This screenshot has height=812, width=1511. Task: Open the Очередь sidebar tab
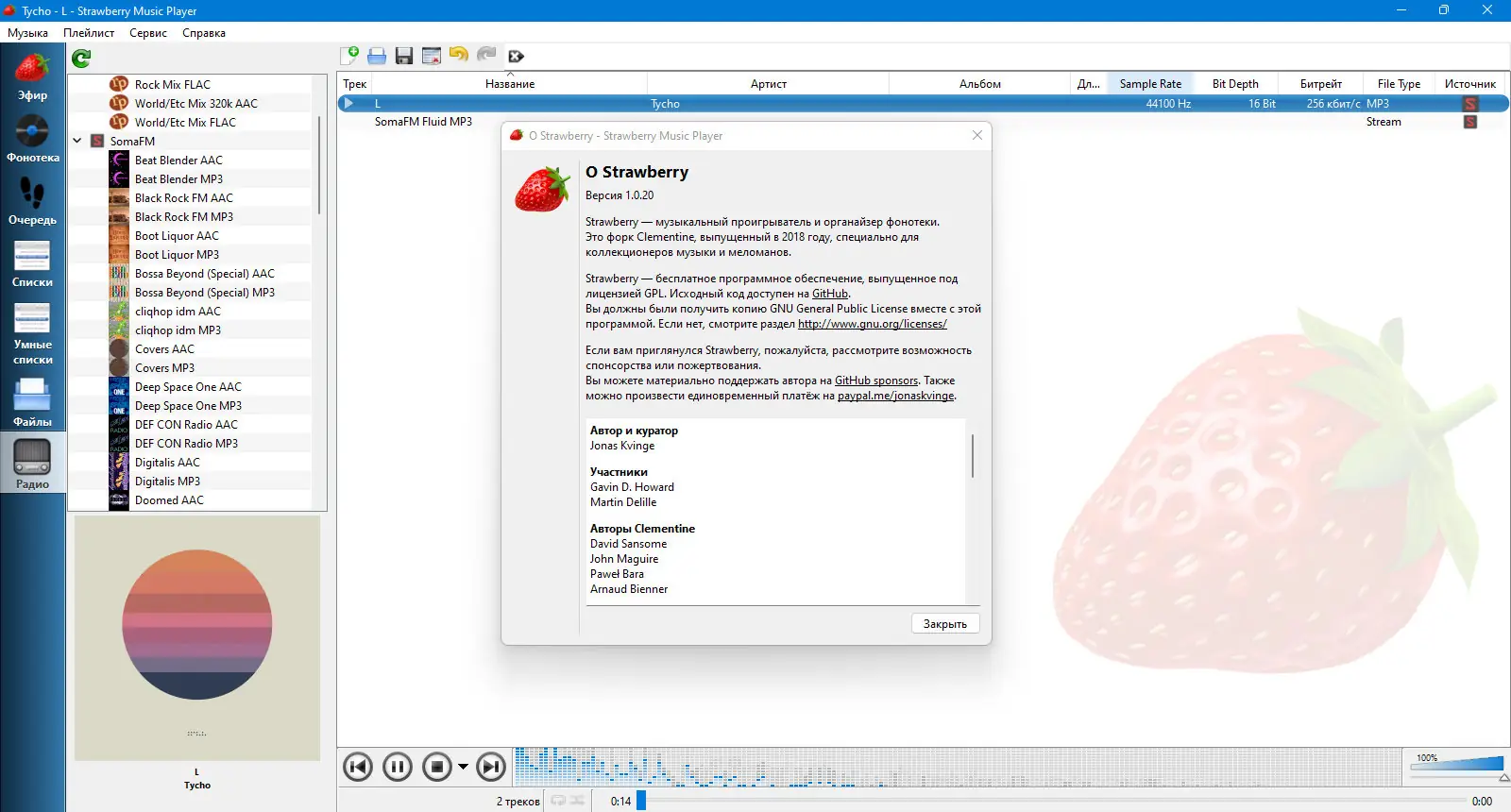click(x=32, y=201)
